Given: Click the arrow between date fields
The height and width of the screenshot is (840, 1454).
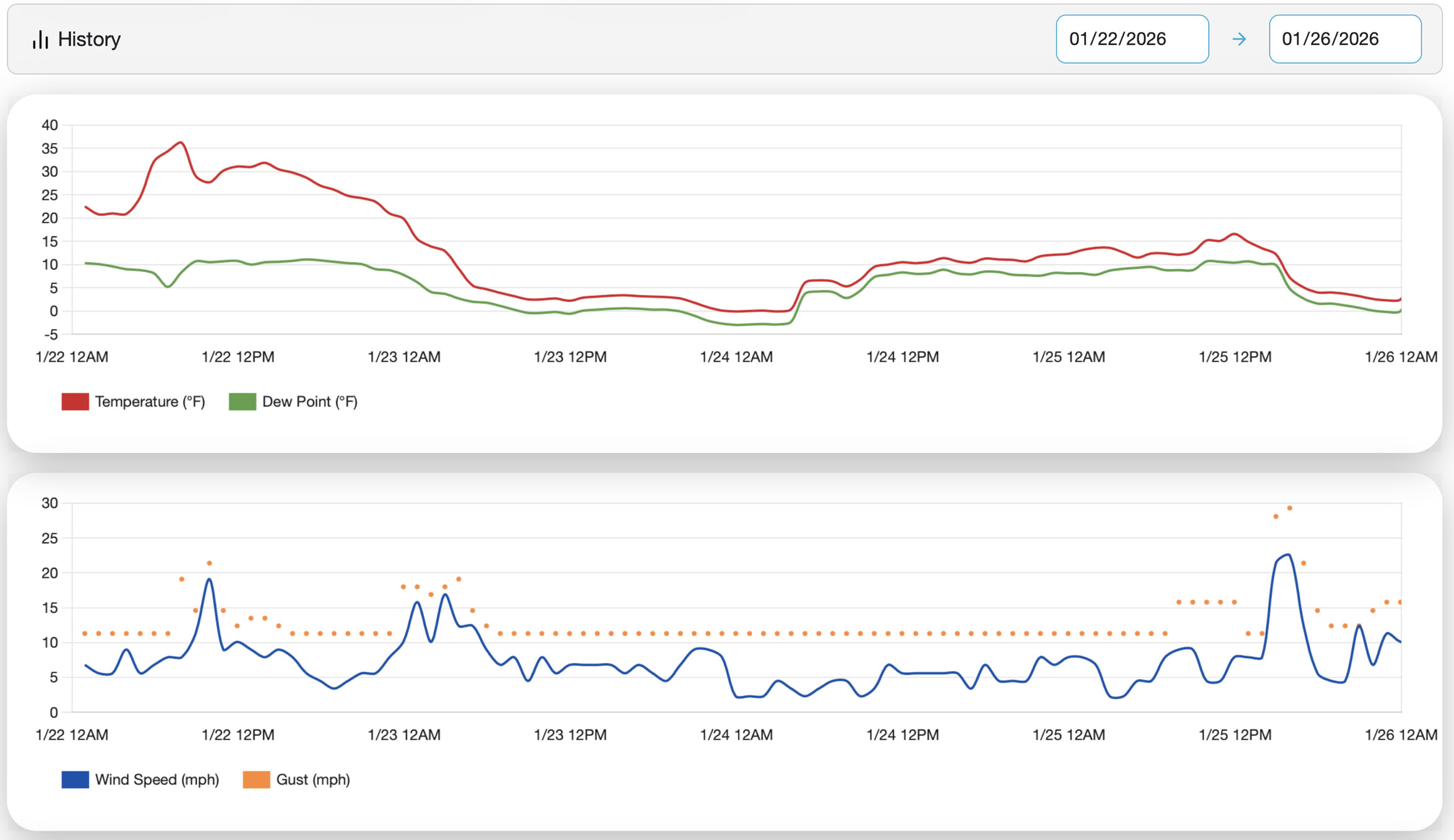Looking at the screenshot, I should click(1239, 40).
